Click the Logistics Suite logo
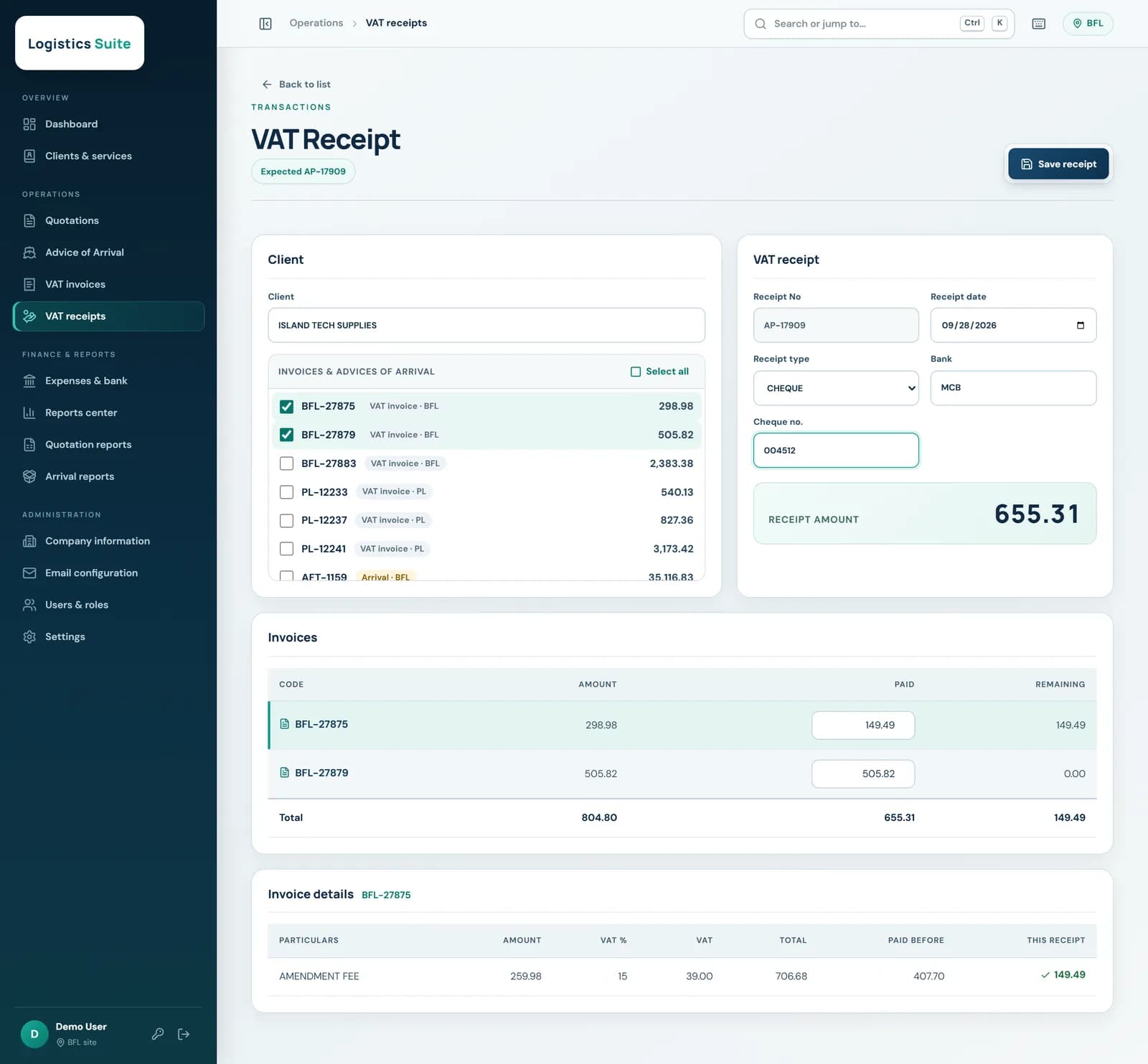 point(80,43)
